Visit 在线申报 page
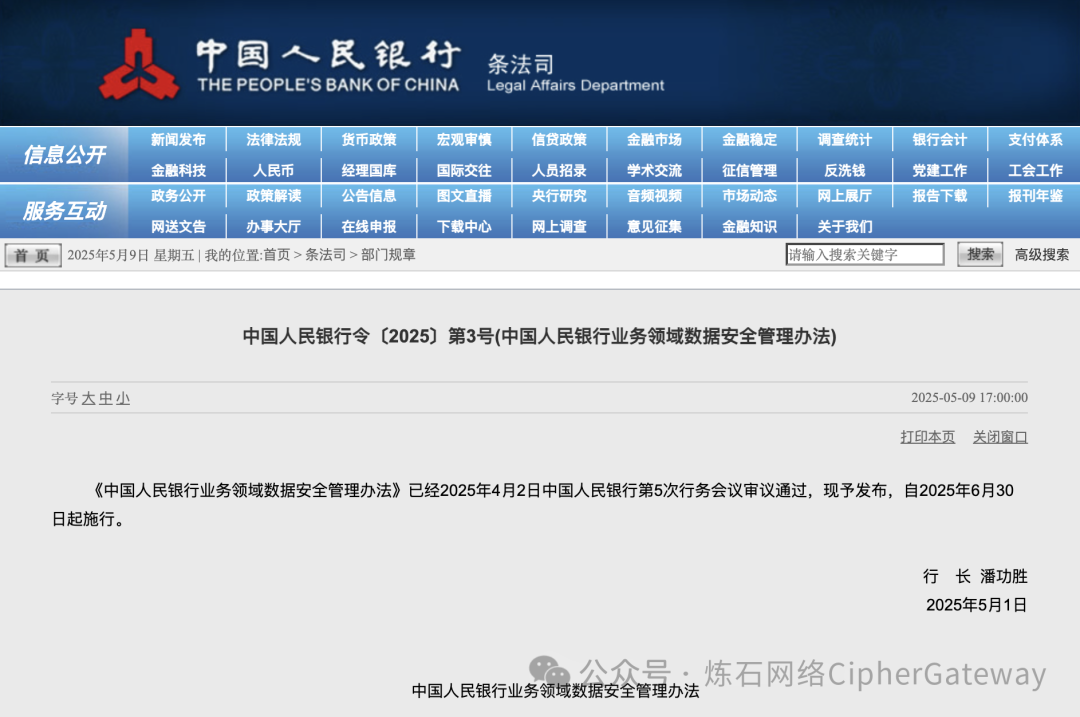This screenshot has height=717, width=1080. 368,227
